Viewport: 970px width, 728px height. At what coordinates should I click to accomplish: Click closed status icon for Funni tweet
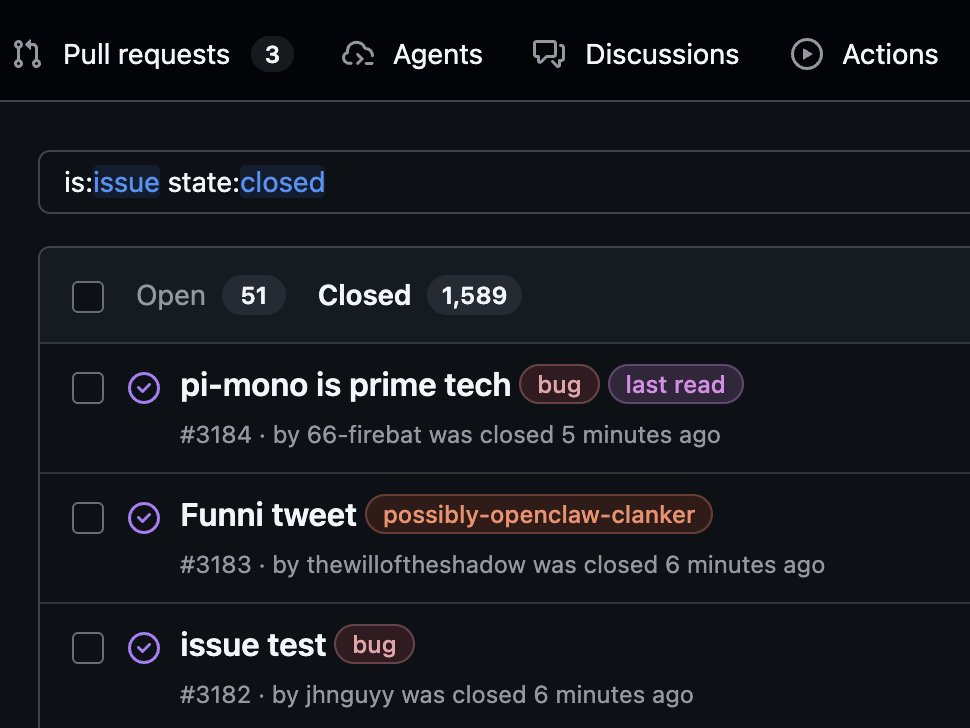pos(145,517)
